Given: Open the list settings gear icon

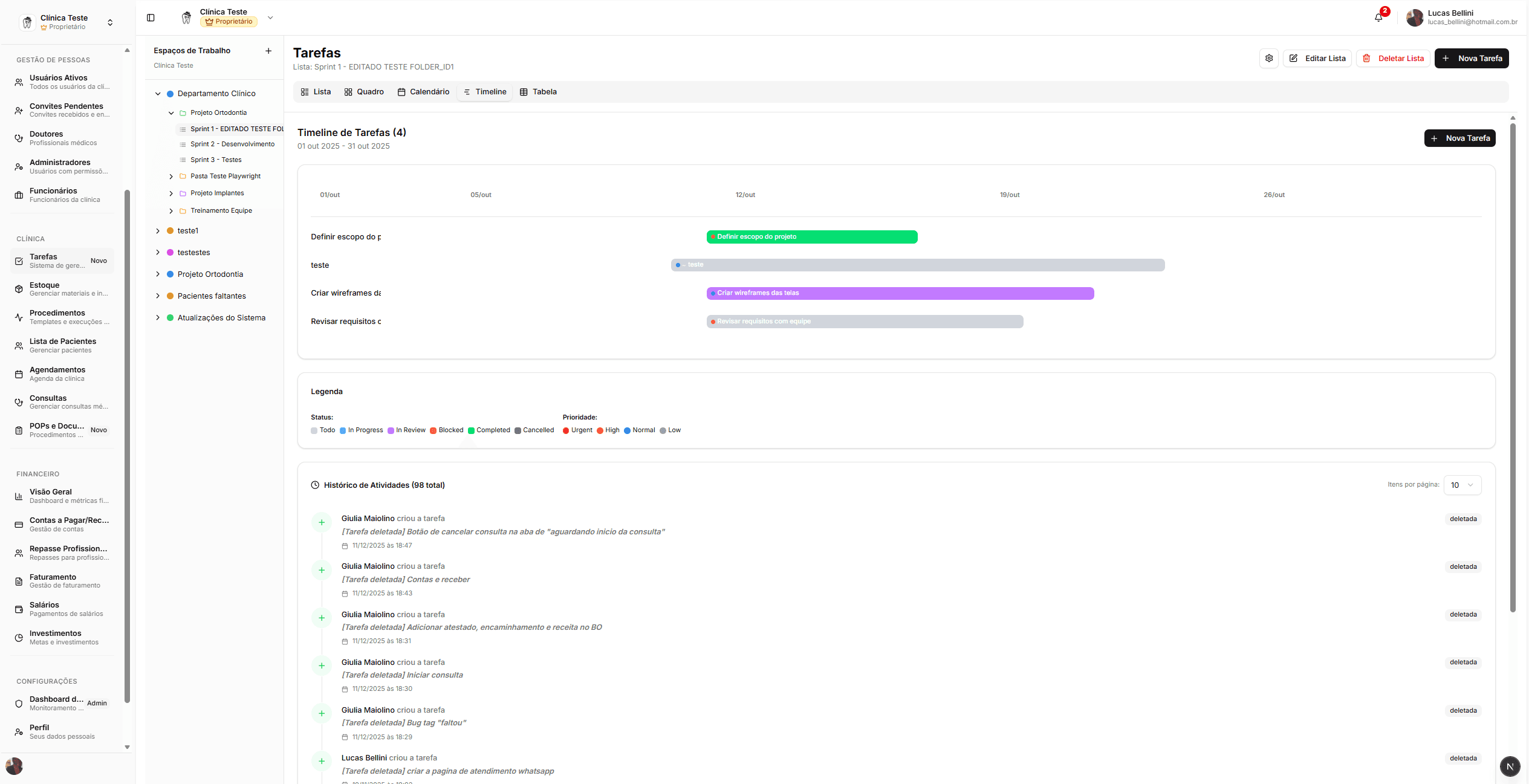Looking at the screenshot, I should pos(1269,58).
